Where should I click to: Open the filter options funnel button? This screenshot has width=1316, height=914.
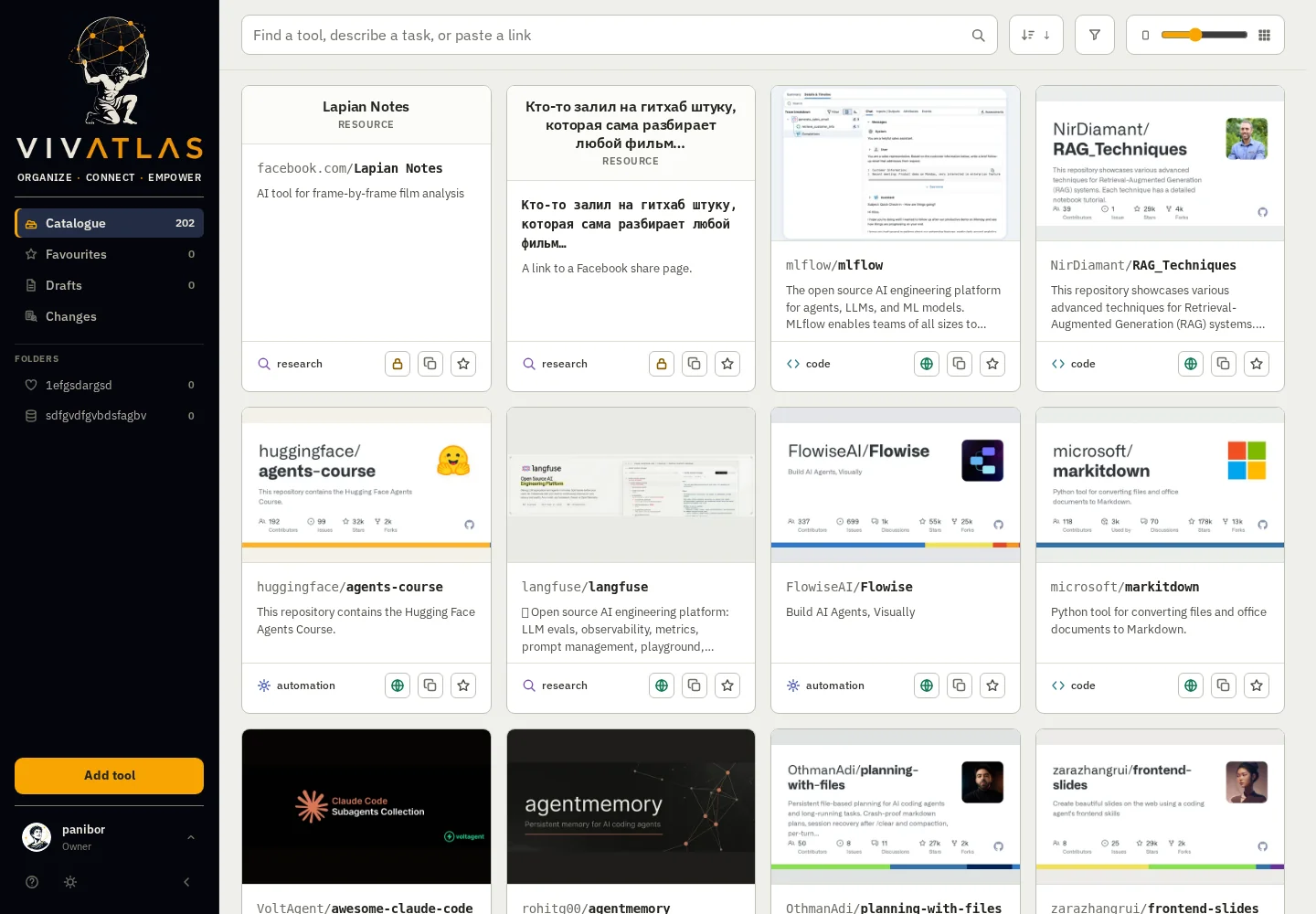(1095, 35)
